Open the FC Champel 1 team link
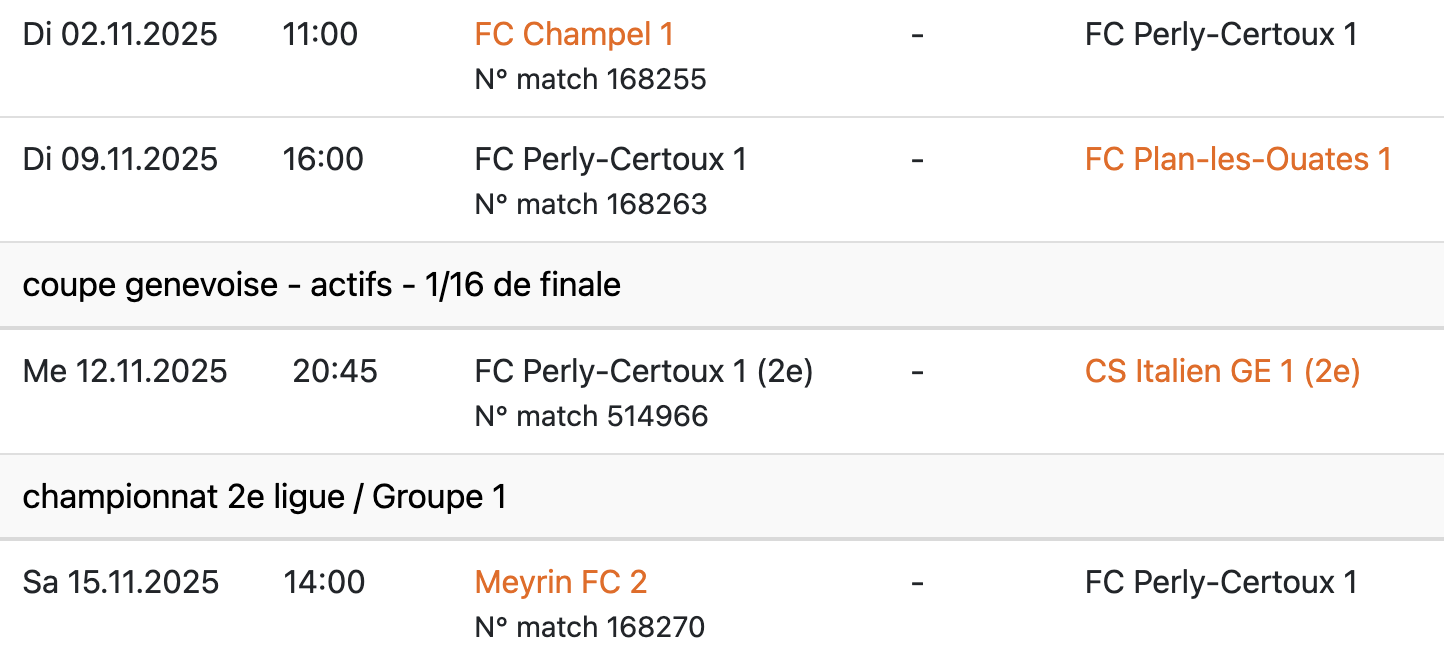The height and width of the screenshot is (658, 1444). [574, 35]
